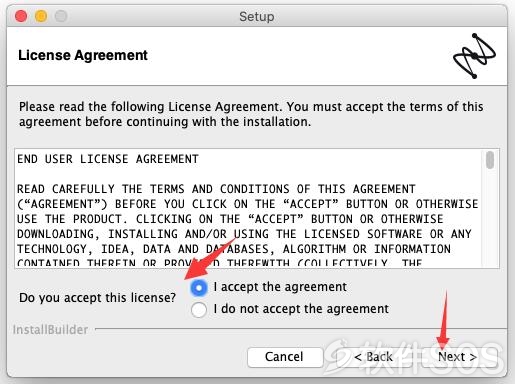The height and width of the screenshot is (384, 515).
Task: Click the Cancel button
Action: click(285, 357)
